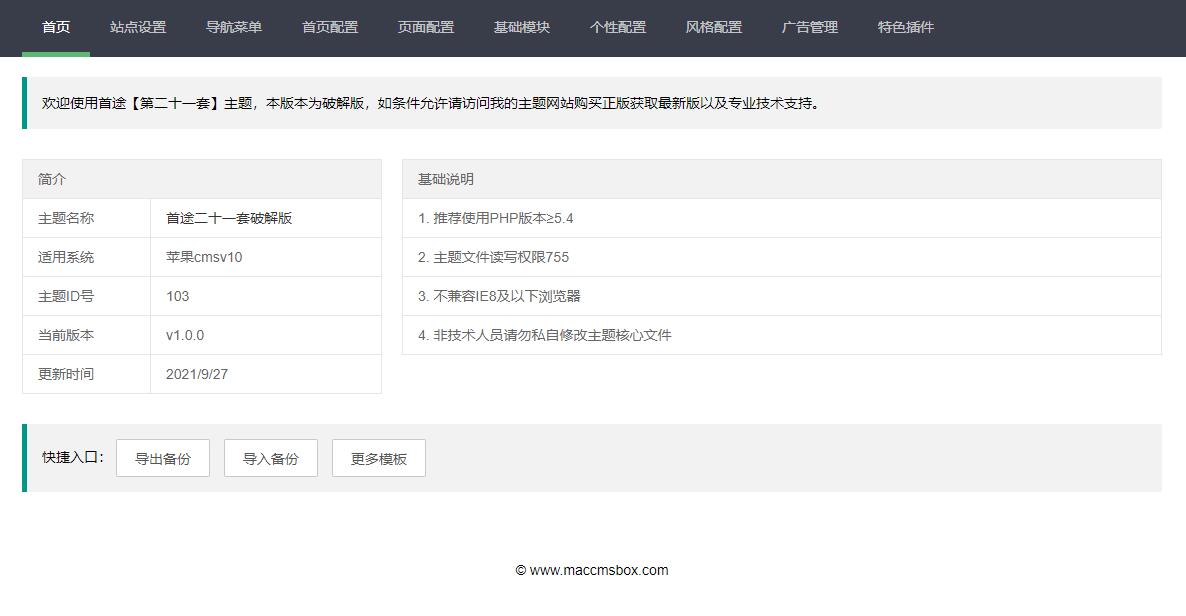
Task: Go to 首页配置 tab
Action: tap(330, 28)
